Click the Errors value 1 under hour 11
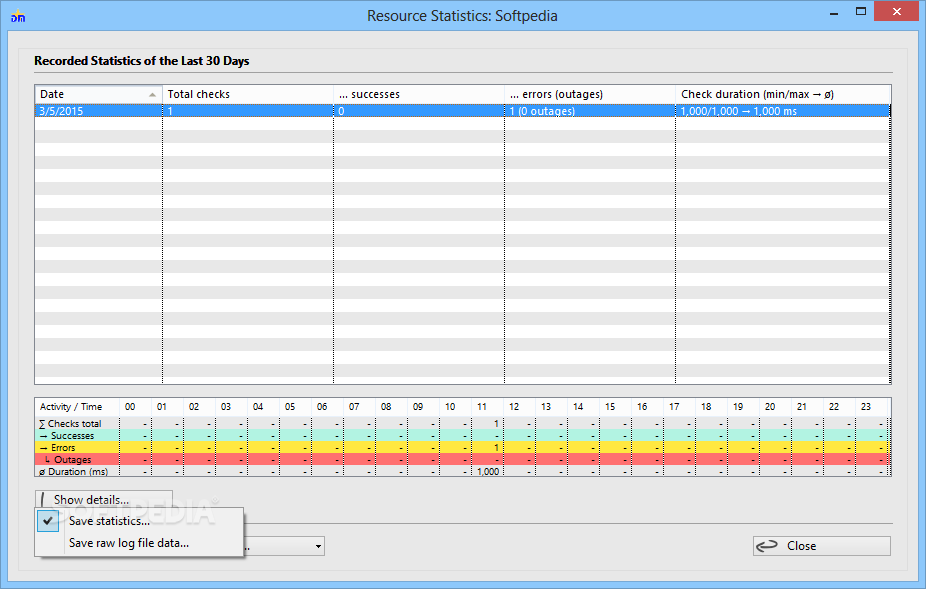Image resolution: width=926 pixels, height=589 pixels. coord(496,448)
